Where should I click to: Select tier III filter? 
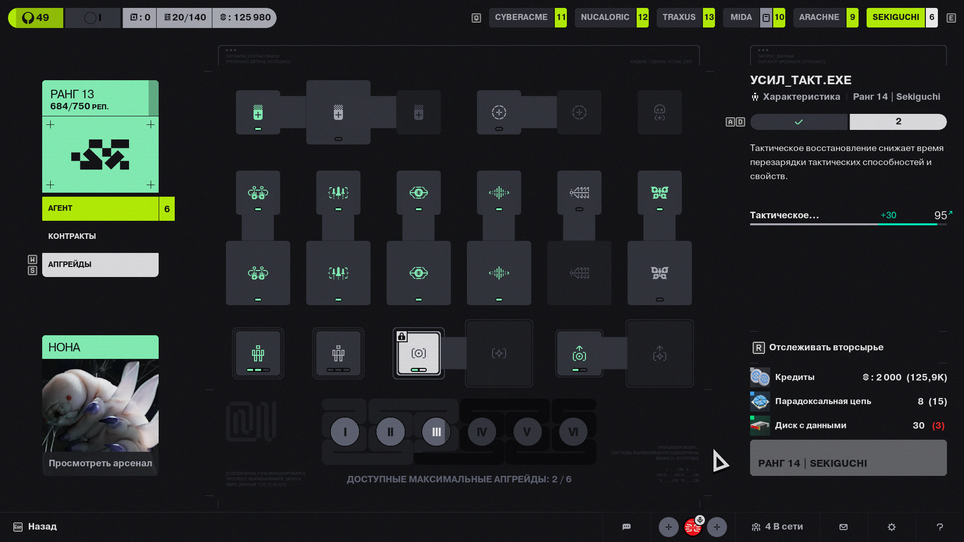[436, 431]
